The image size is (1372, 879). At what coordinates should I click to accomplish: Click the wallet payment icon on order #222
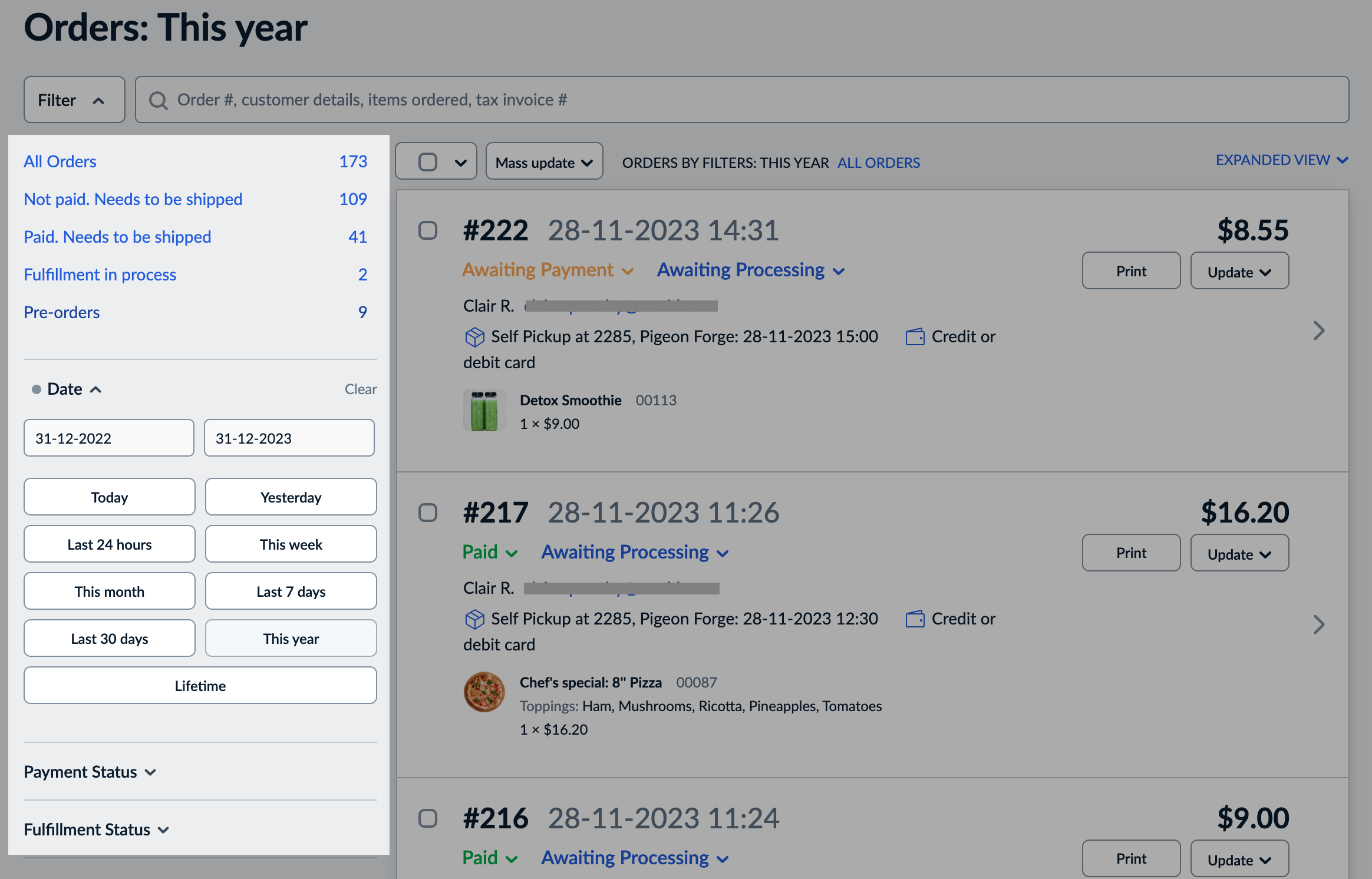point(915,337)
